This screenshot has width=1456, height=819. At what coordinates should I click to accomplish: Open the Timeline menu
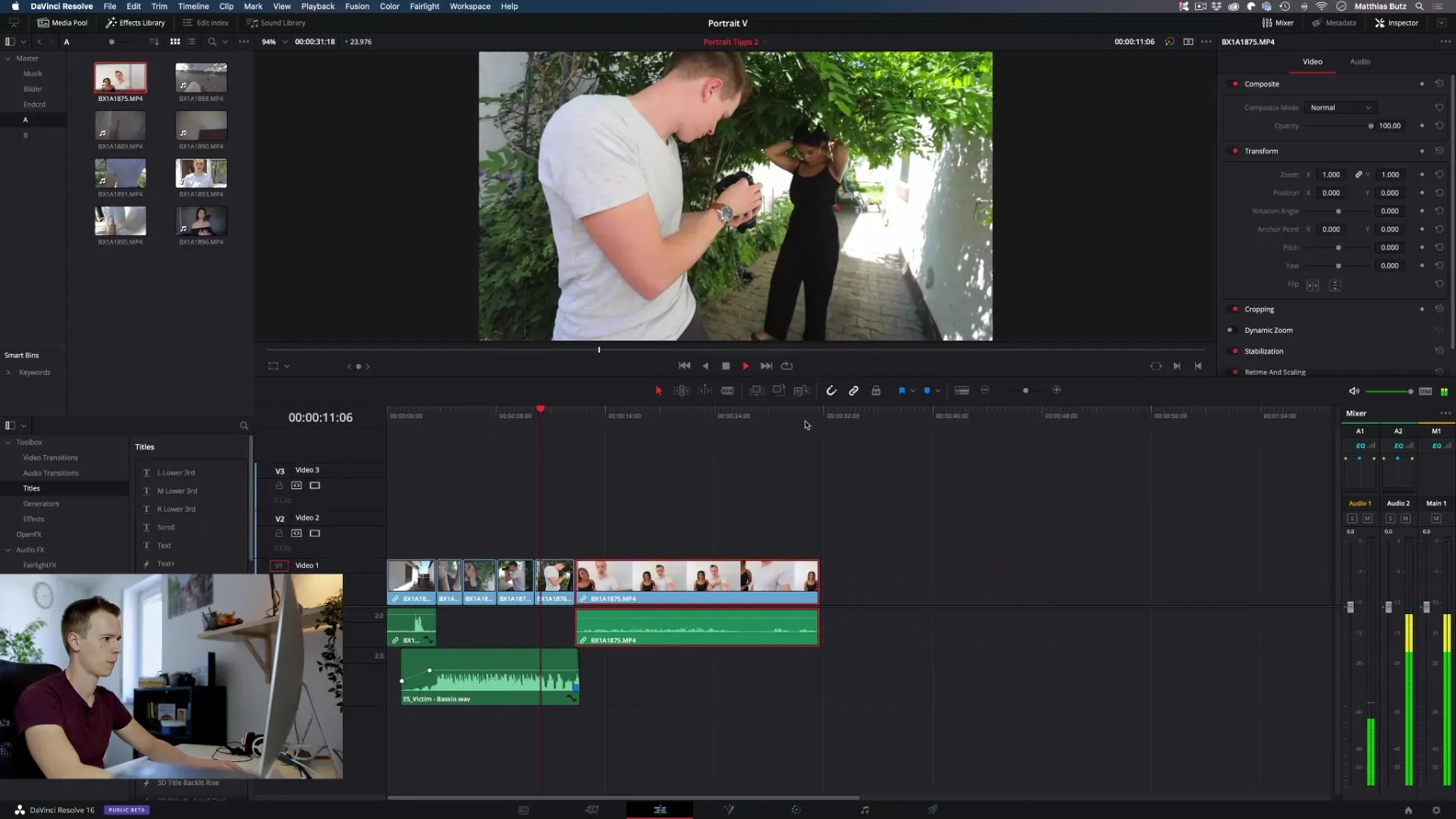tap(193, 6)
